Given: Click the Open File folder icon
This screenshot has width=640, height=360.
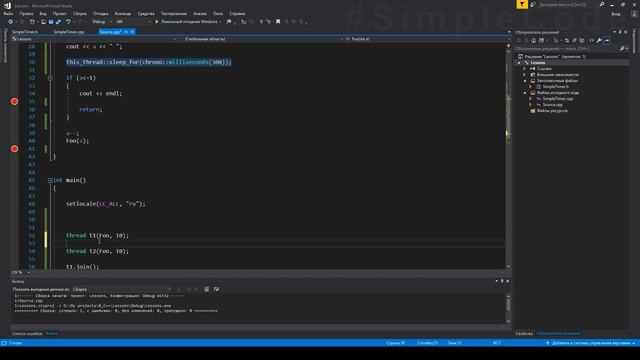Looking at the screenshot, I should 43,22.
